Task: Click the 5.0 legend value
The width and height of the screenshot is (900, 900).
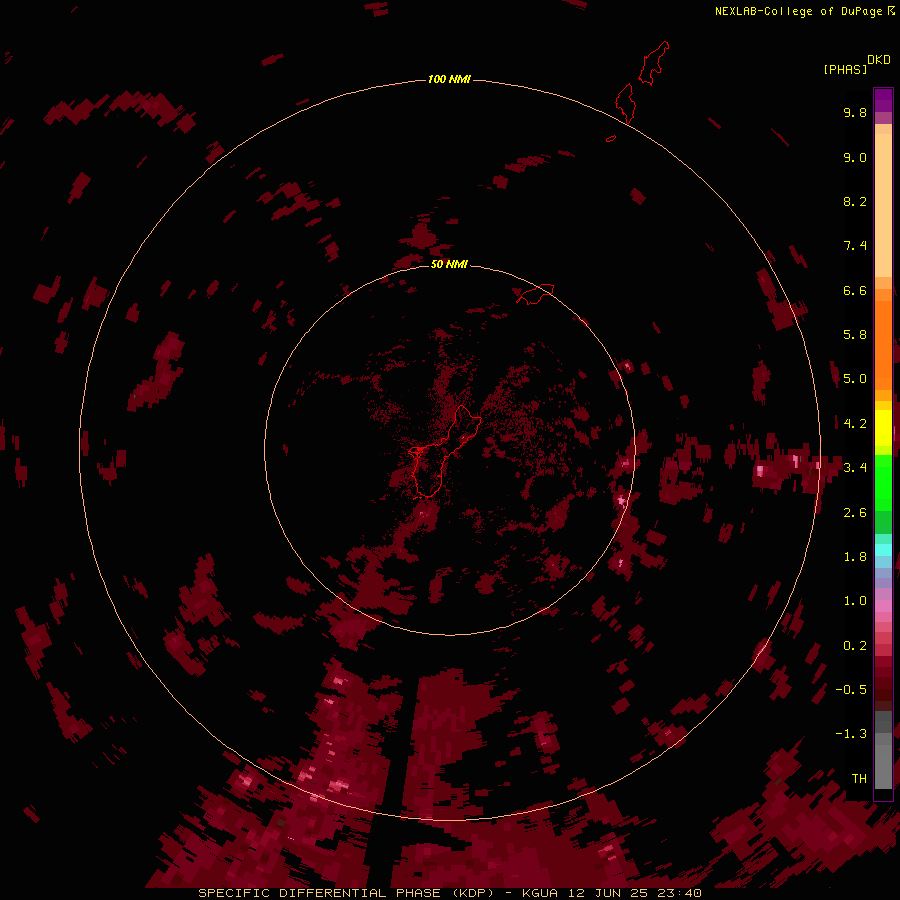Action: coord(855,379)
